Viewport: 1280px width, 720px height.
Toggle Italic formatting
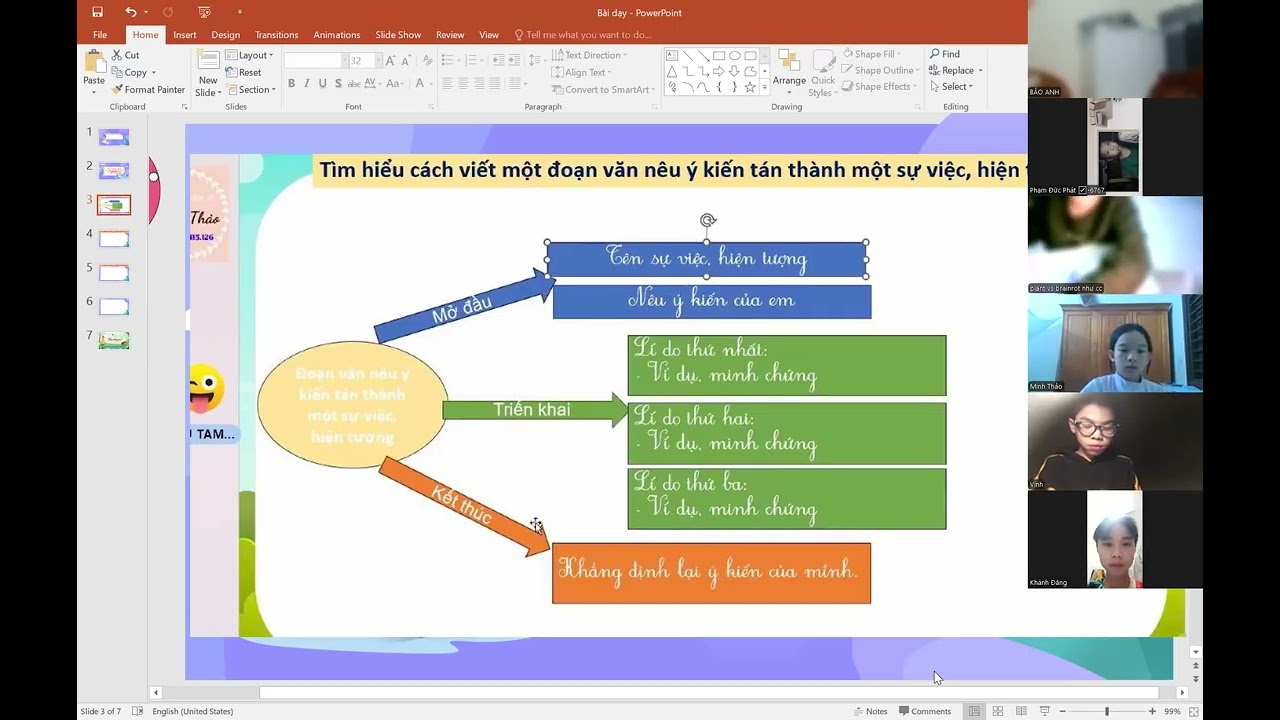[x=307, y=83]
